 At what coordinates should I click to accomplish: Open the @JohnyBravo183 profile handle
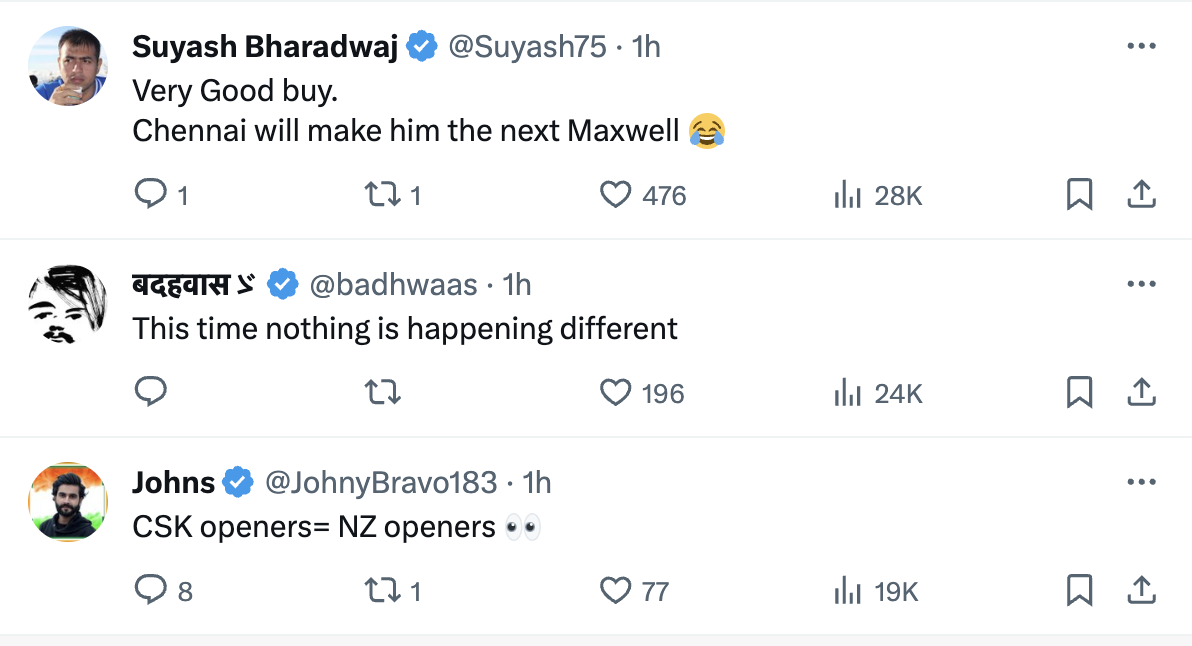click(x=380, y=482)
